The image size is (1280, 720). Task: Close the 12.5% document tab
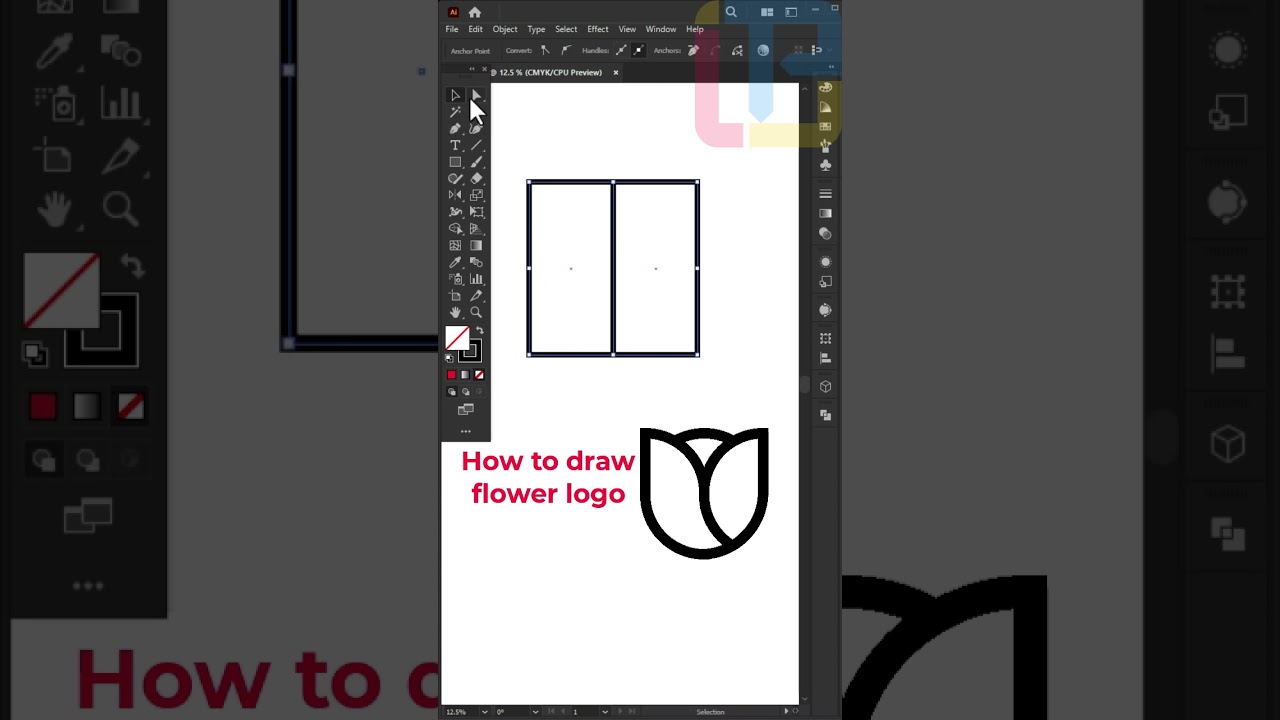[616, 72]
